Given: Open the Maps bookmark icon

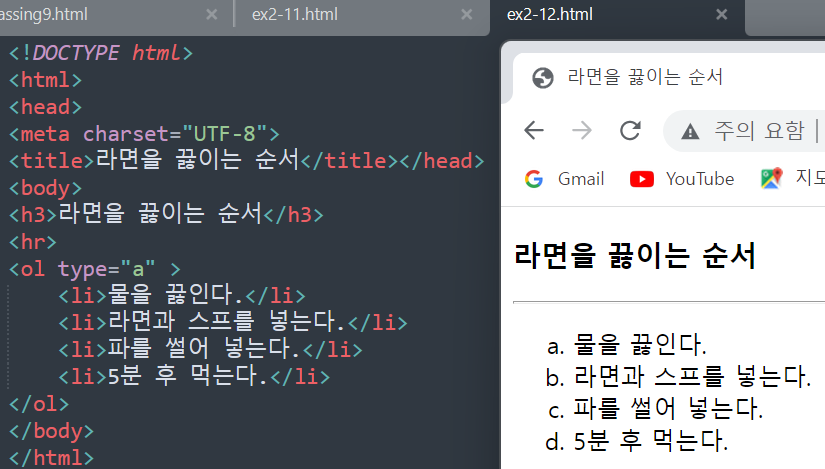Looking at the screenshot, I should [x=771, y=178].
